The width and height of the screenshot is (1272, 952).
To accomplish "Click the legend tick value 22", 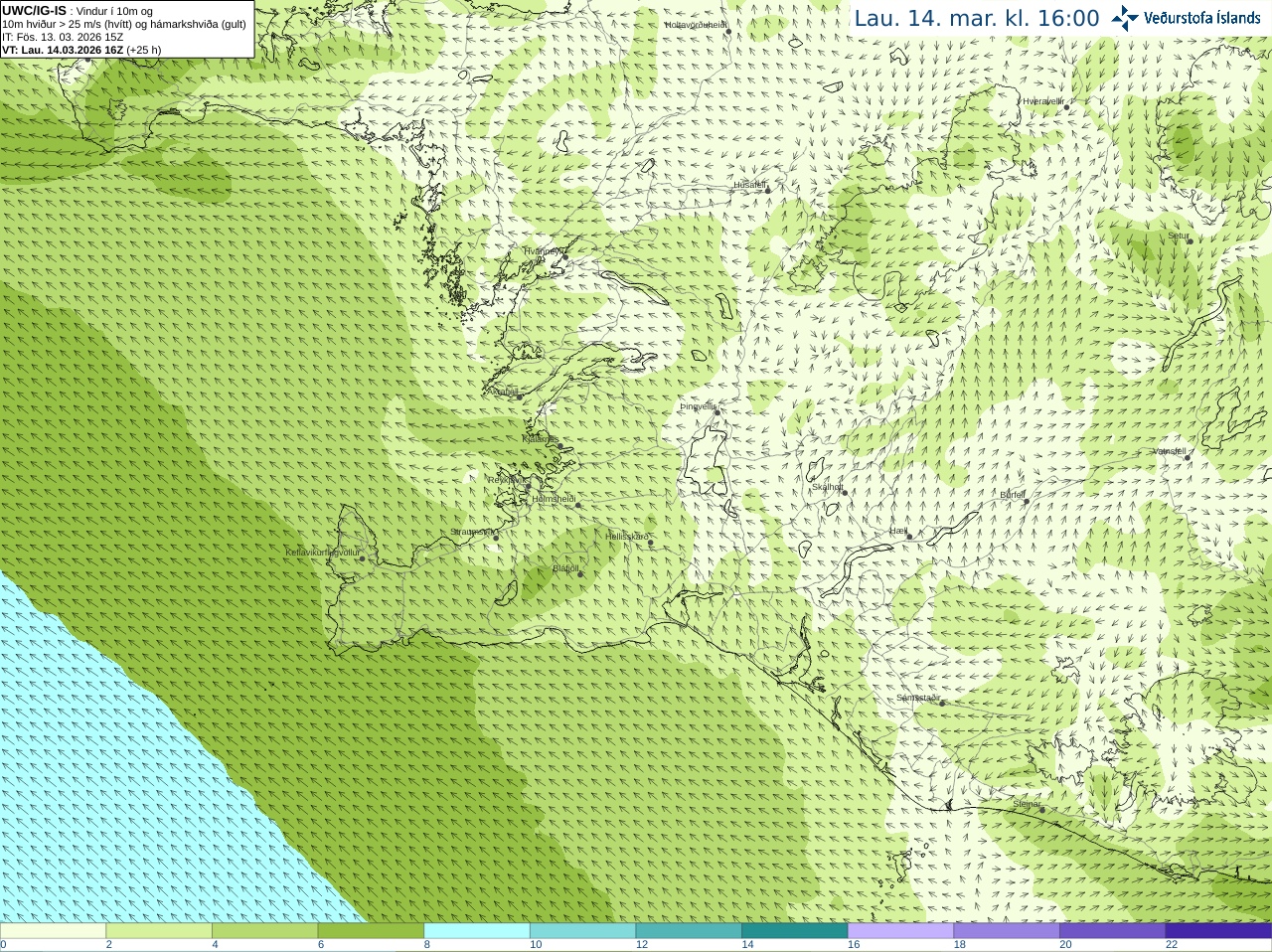I will pyautogui.click(x=1172, y=945).
